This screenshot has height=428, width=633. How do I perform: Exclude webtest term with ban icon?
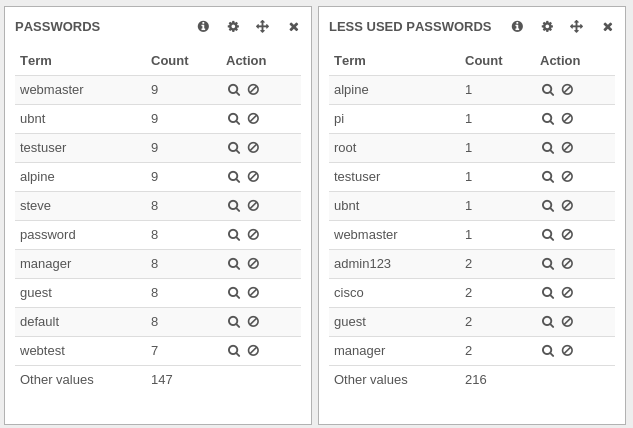coord(253,350)
